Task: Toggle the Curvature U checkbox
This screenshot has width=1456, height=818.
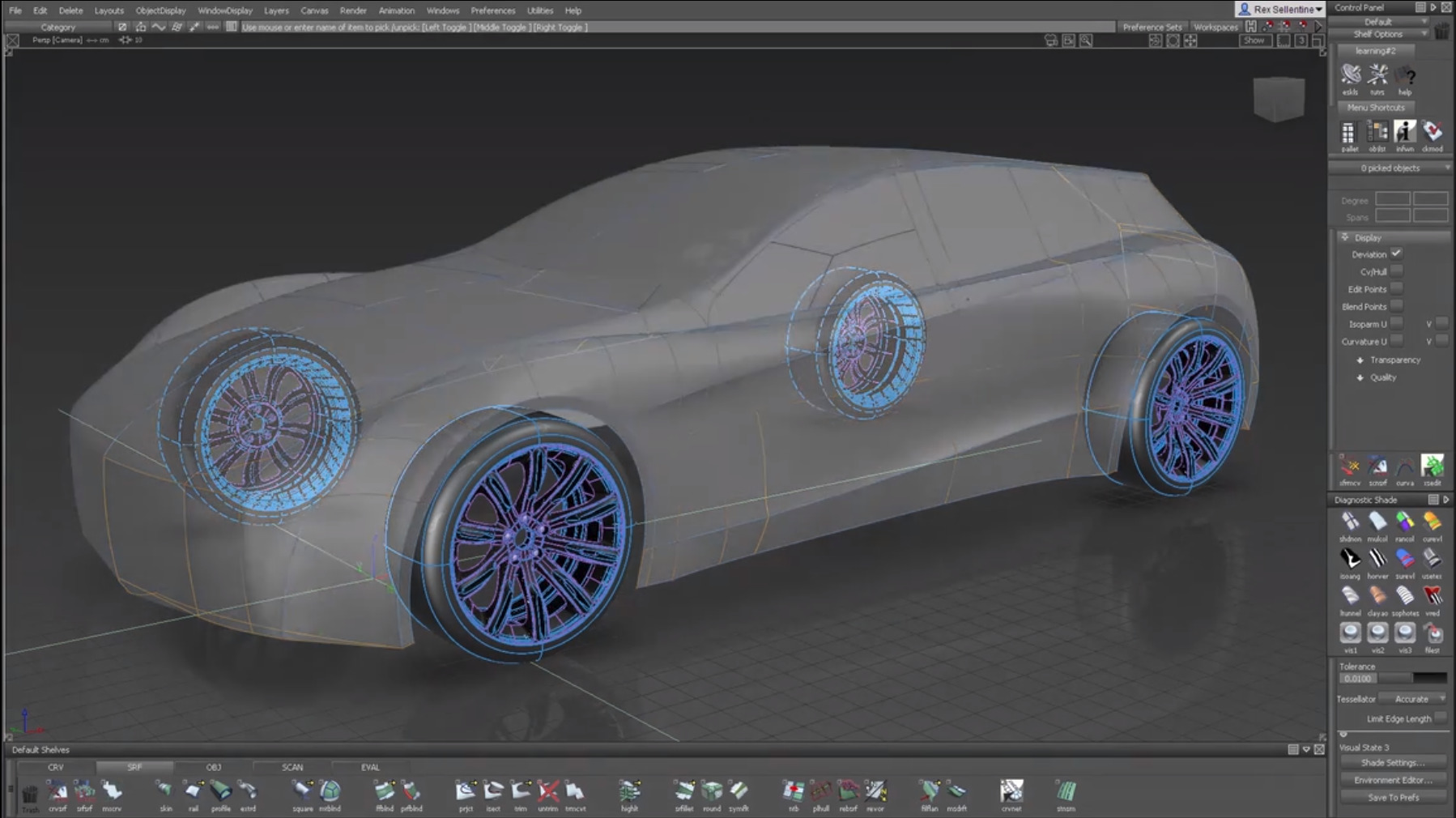Action: pyautogui.click(x=1396, y=341)
